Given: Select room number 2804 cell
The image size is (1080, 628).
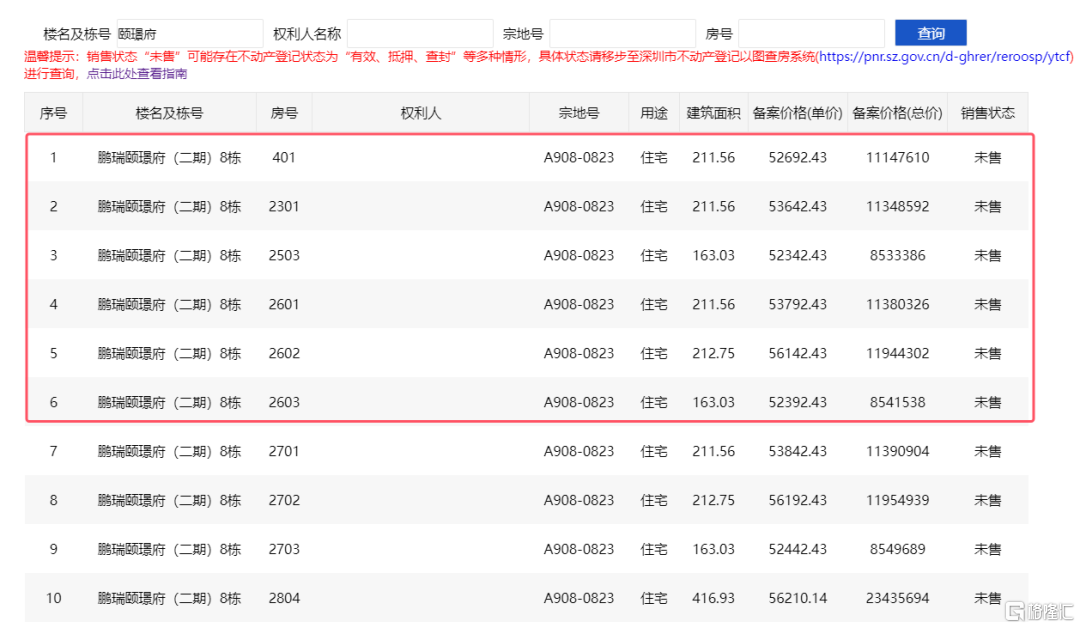Looking at the screenshot, I should pos(284,598).
